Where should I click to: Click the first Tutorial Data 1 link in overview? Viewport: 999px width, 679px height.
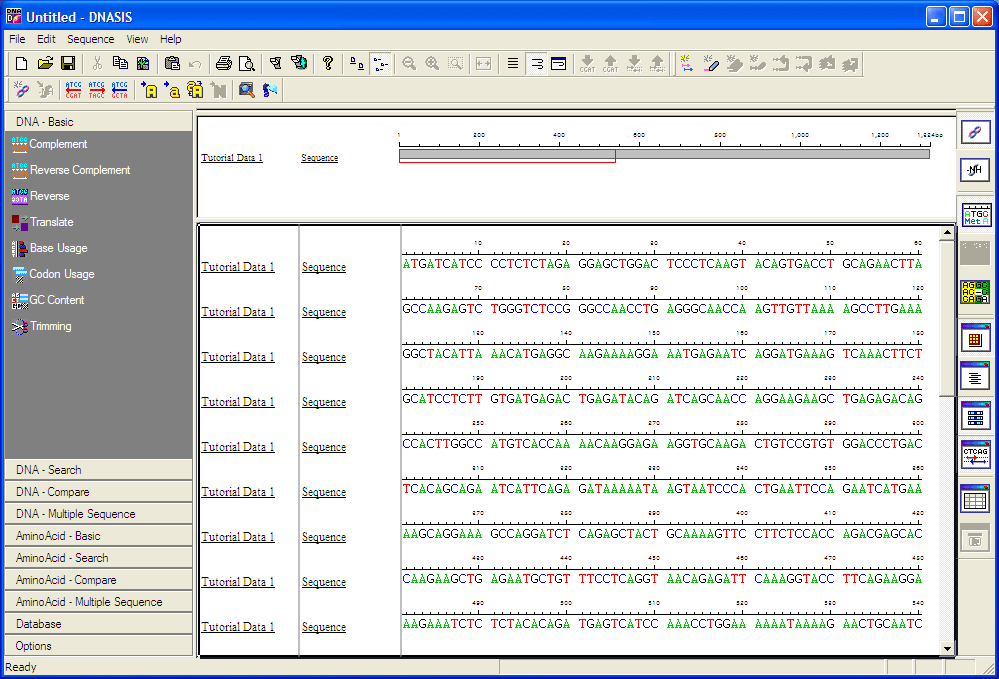tap(232, 158)
